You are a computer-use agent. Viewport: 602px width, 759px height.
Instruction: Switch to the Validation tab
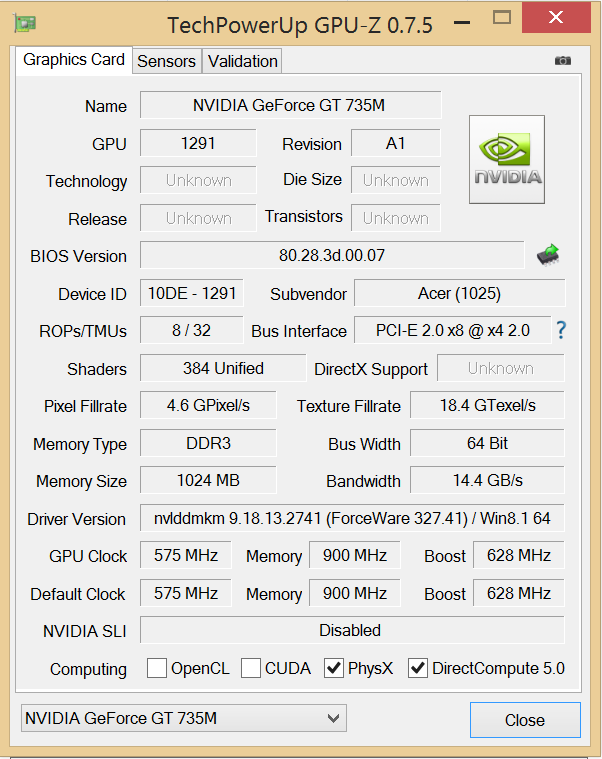pos(242,61)
